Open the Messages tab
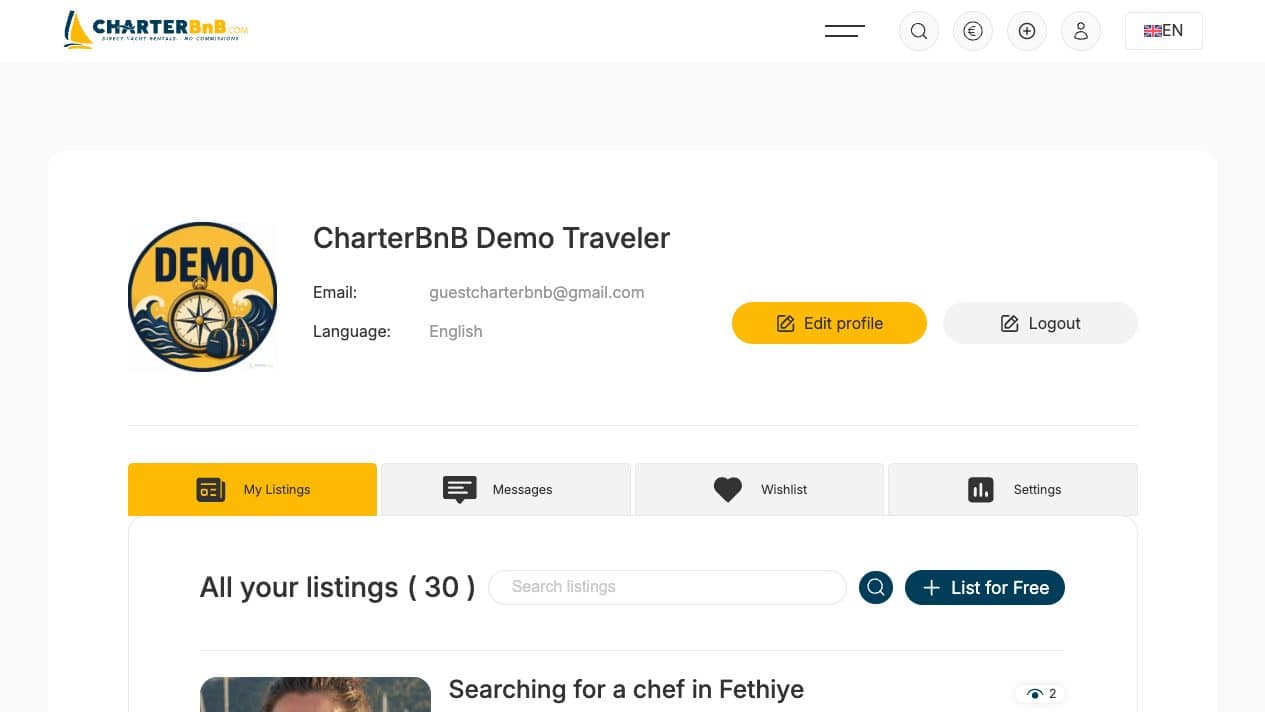 pyautogui.click(x=506, y=489)
